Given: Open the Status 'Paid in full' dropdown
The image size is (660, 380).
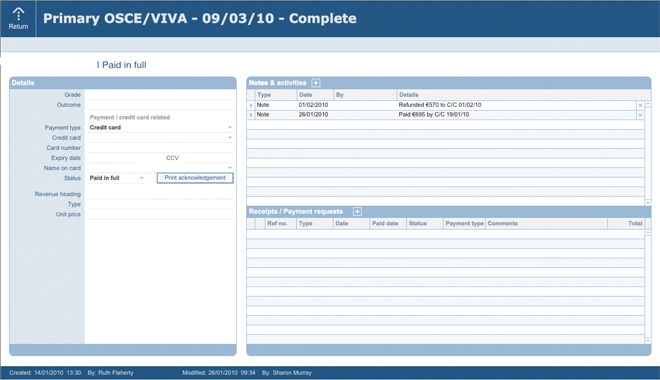Looking at the screenshot, I should tap(141, 178).
